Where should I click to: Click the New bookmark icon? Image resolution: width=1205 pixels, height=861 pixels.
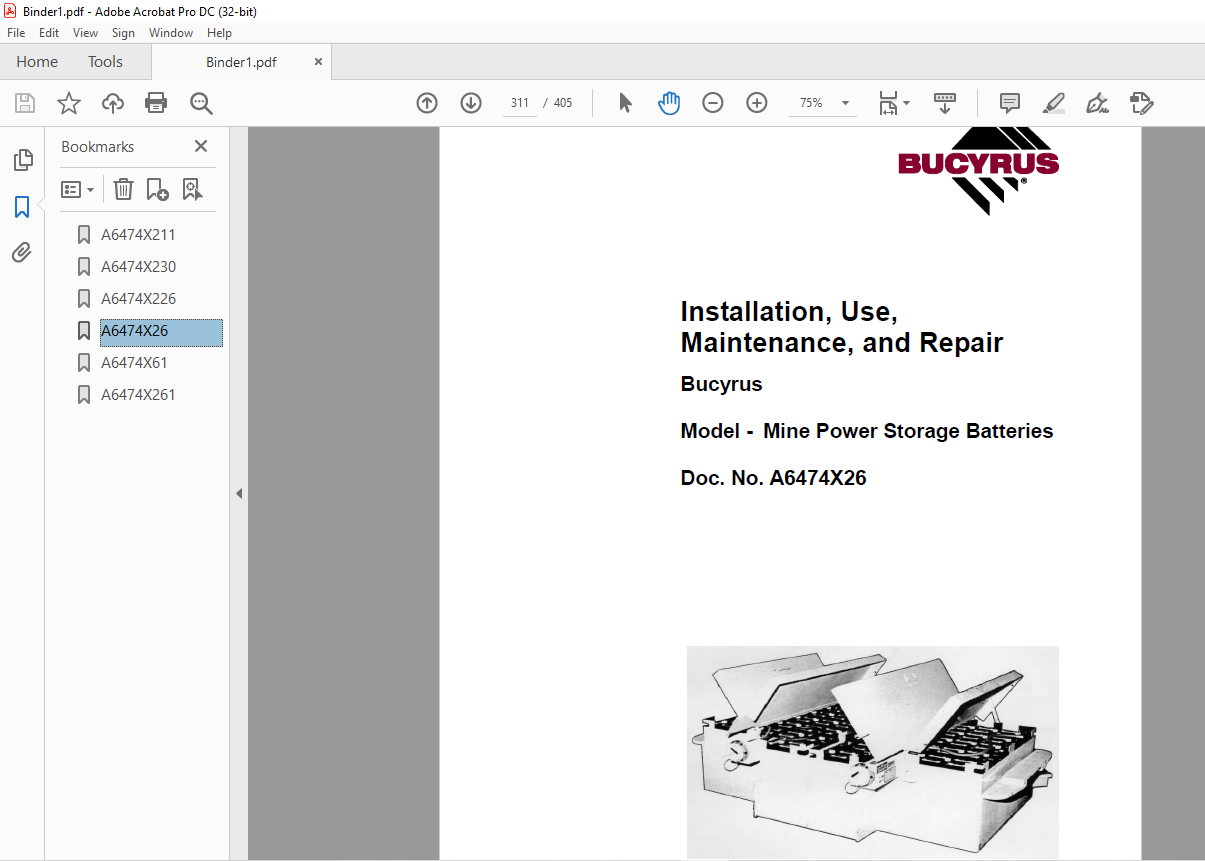click(x=157, y=189)
